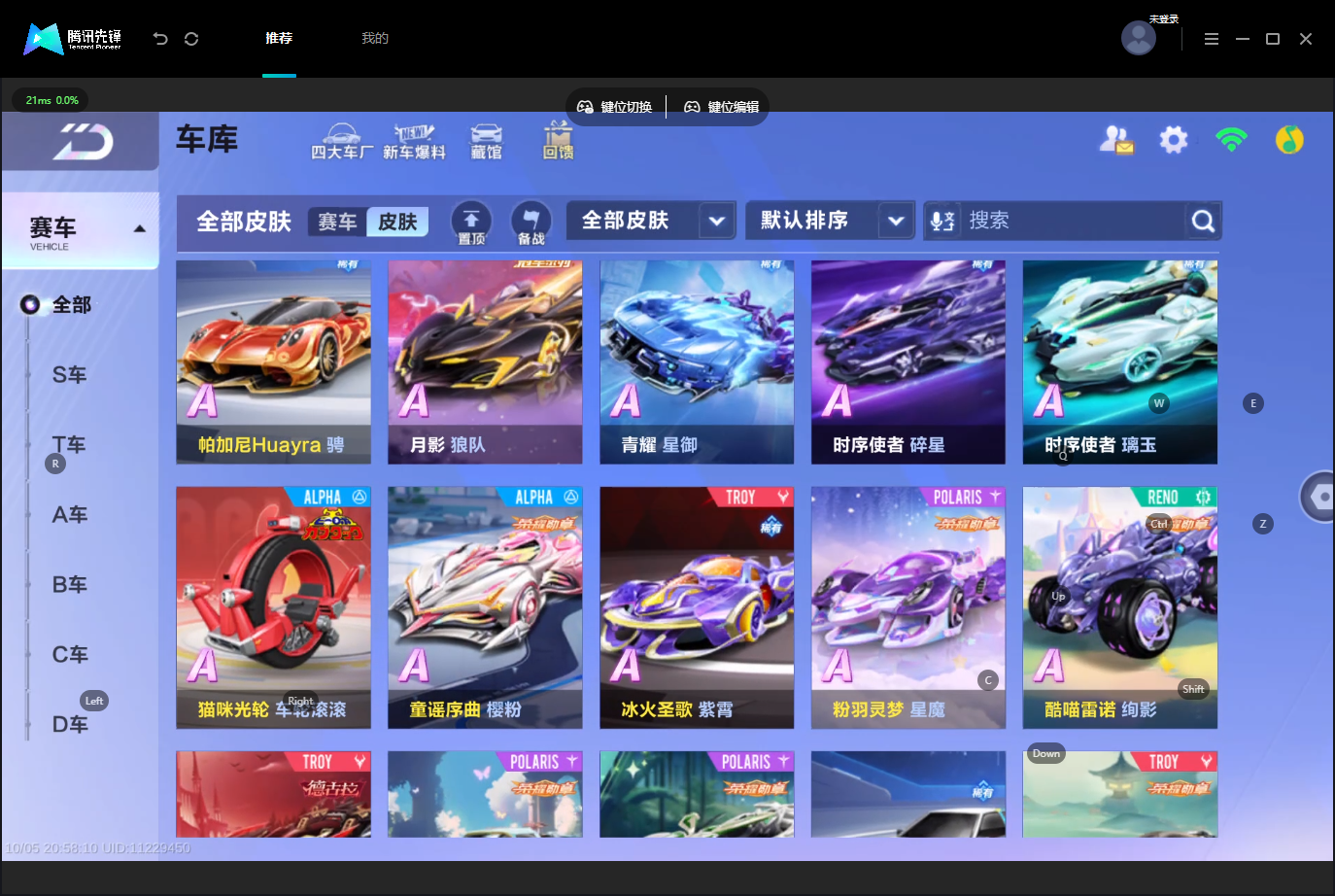
Task: Click the 腾讯先锋 logo
Action: click(73, 39)
